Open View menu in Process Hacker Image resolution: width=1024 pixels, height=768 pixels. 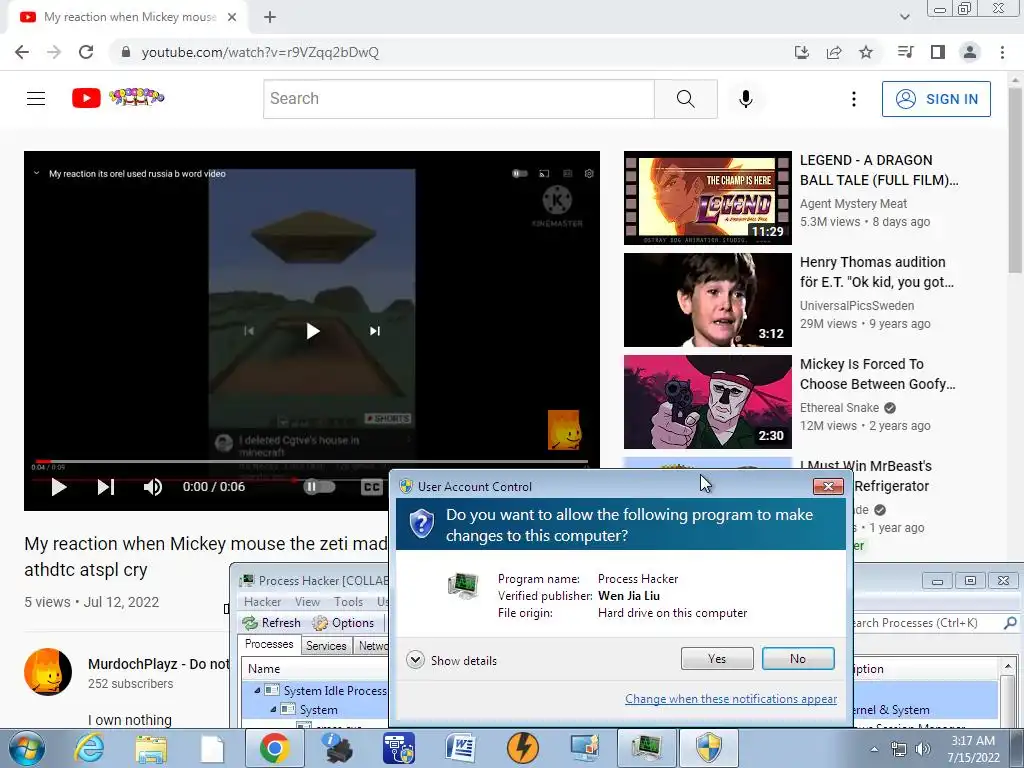(x=308, y=601)
